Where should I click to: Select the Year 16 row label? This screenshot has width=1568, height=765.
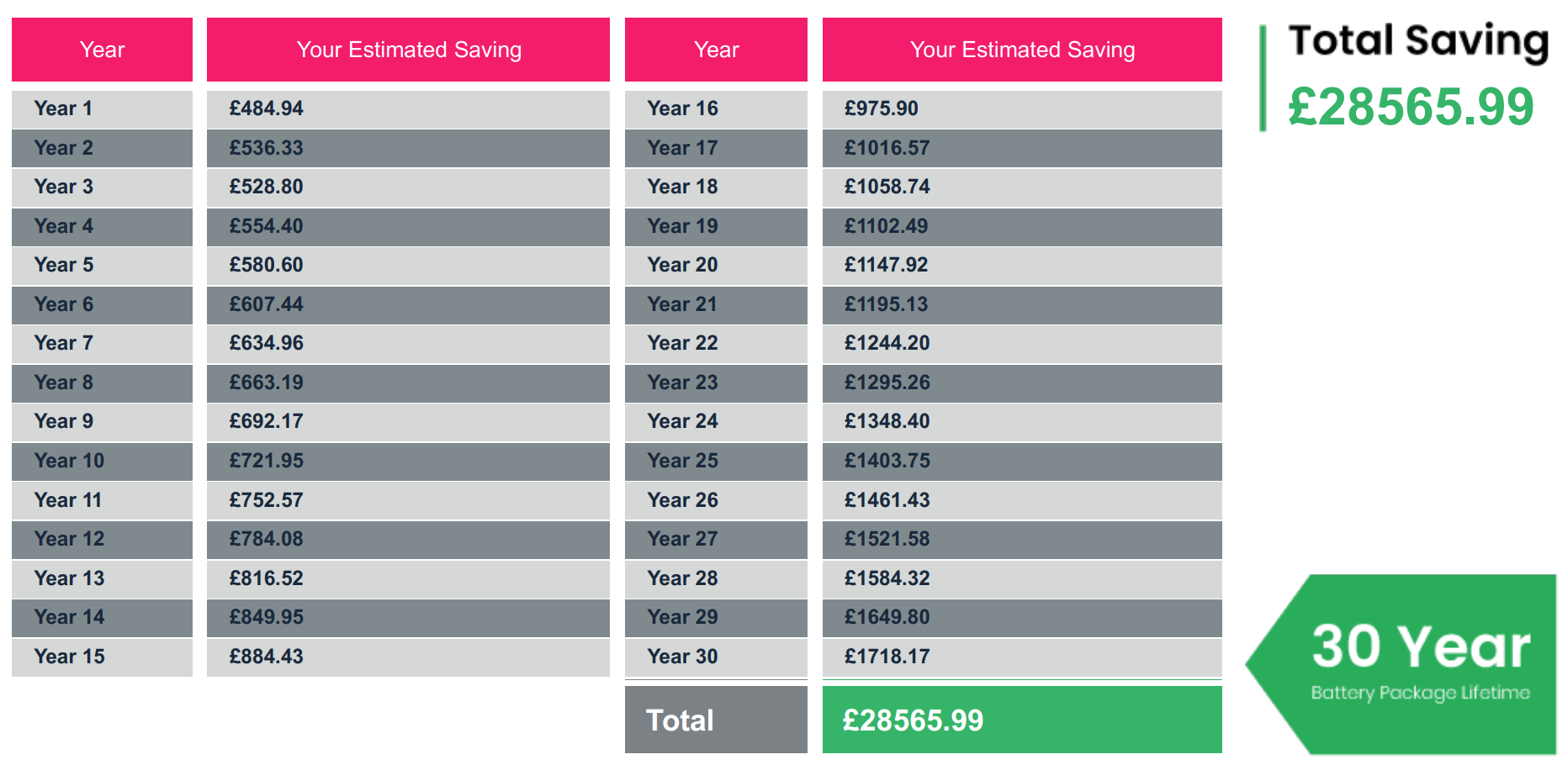pyautogui.click(x=682, y=108)
